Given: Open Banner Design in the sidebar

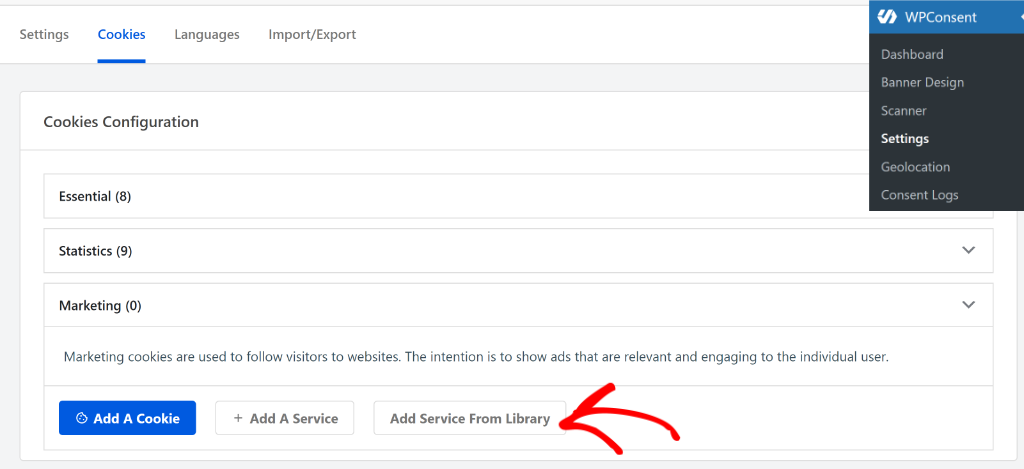Looking at the screenshot, I should [x=922, y=82].
